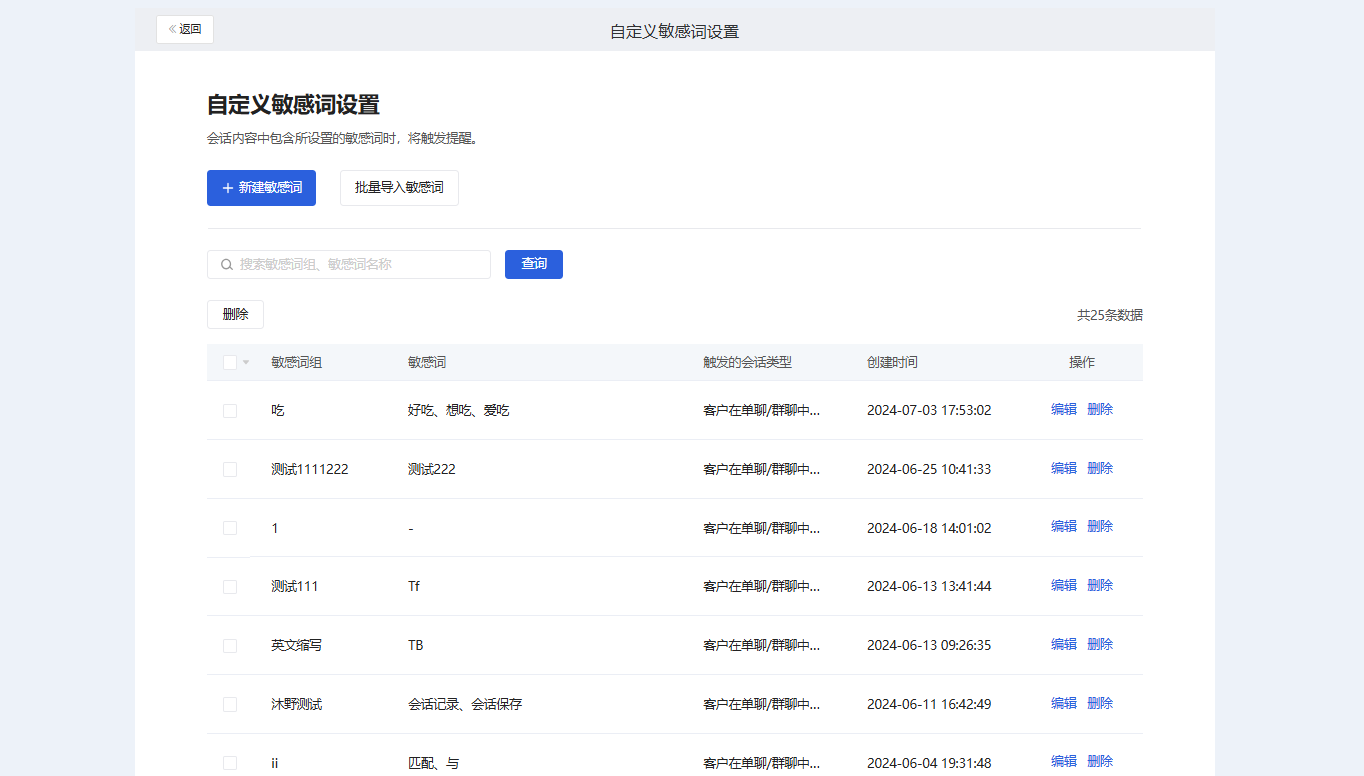Edit the 测试1111222 row
Screen dimensions: 1364x776
click(1064, 468)
